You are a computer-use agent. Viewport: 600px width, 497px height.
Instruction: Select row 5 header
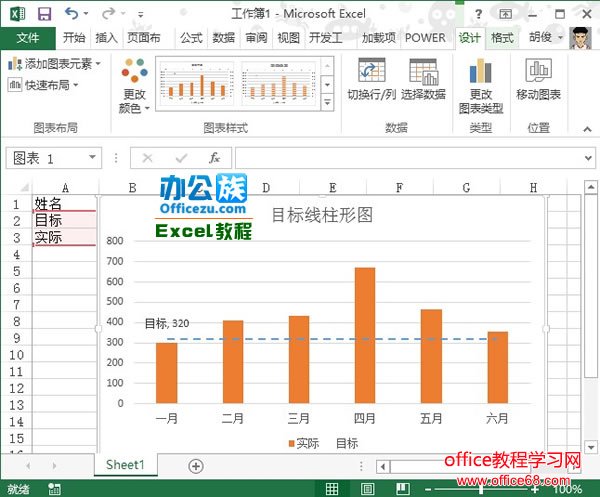click(16, 271)
